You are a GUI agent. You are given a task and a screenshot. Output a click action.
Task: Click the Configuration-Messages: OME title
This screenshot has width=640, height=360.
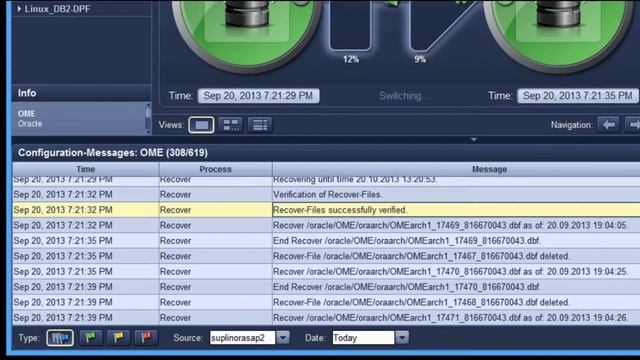pyautogui.click(x=113, y=153)
